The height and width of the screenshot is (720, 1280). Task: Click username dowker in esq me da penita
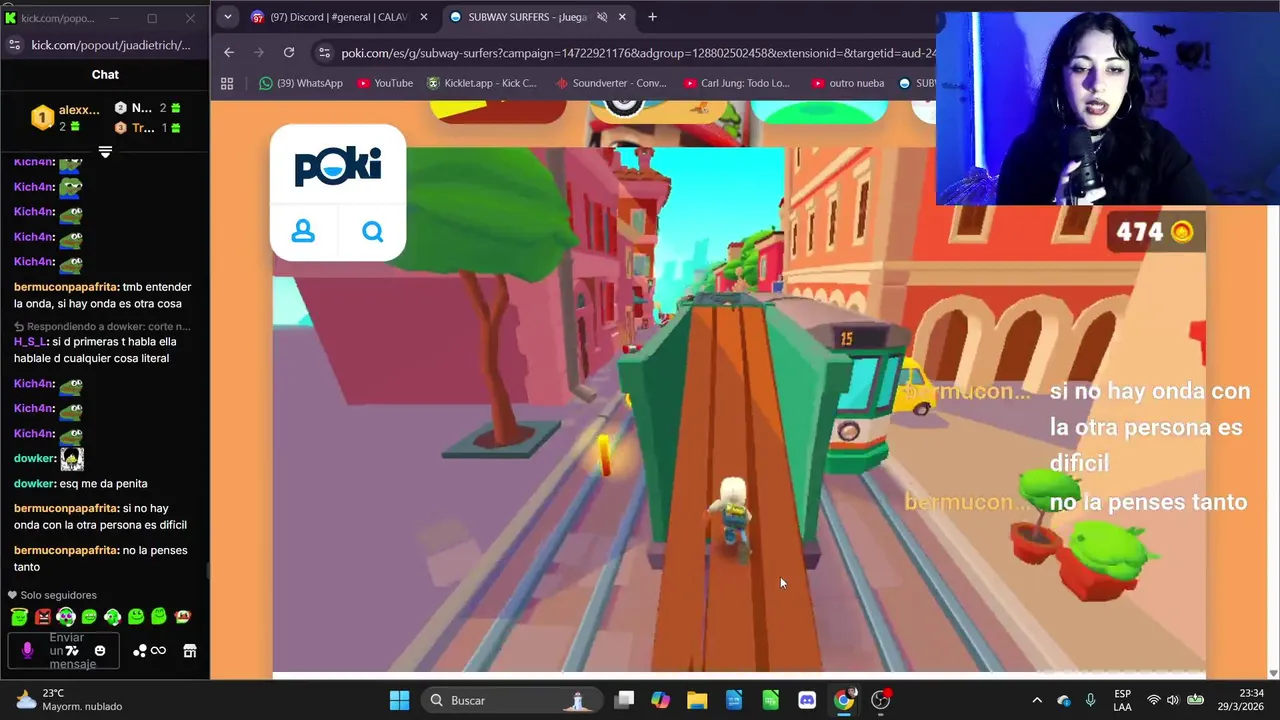point(34,484)
